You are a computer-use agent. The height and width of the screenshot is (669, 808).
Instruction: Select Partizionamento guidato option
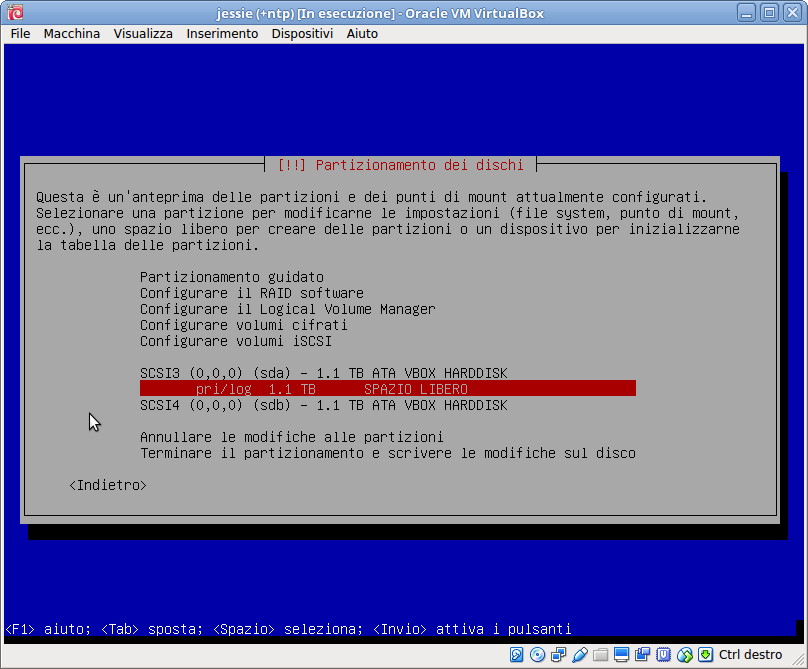tap(232, 277)
